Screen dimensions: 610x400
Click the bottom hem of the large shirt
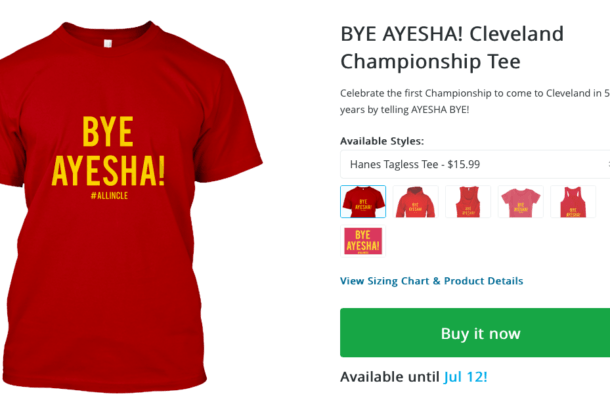(x=105, y=381)
